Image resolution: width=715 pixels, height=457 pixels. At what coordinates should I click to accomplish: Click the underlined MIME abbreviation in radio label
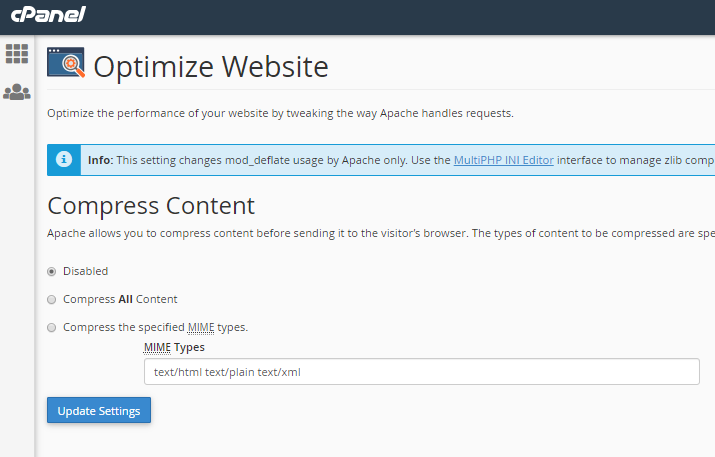201,327
